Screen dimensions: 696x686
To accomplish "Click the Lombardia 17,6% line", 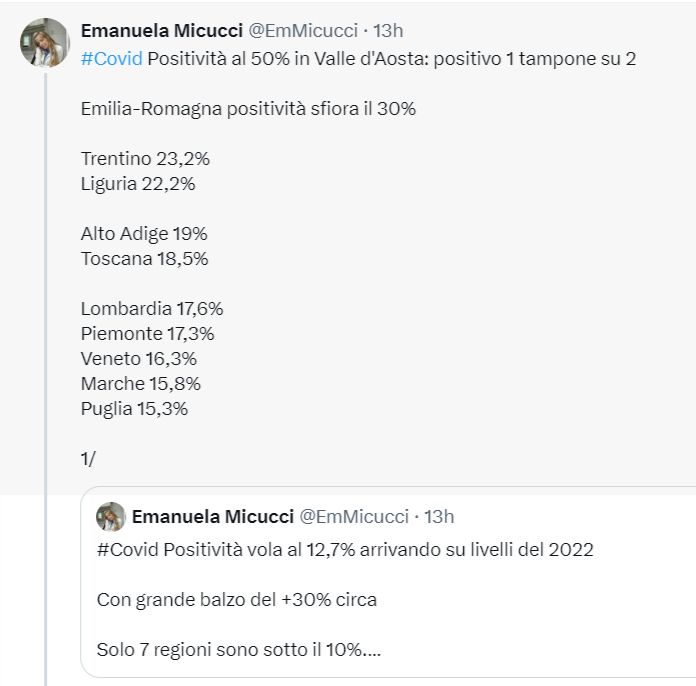I will pos(152,308).
